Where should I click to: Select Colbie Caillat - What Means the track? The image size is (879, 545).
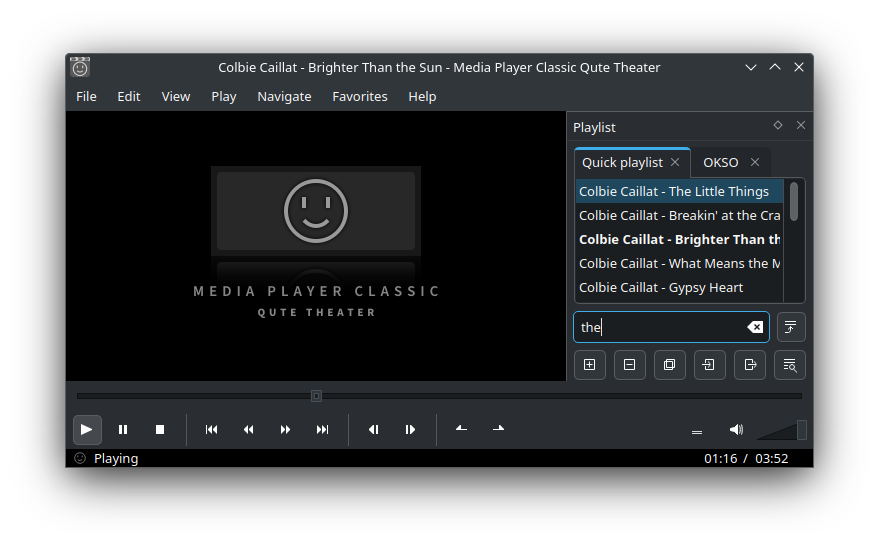click(x=679, y=264)
